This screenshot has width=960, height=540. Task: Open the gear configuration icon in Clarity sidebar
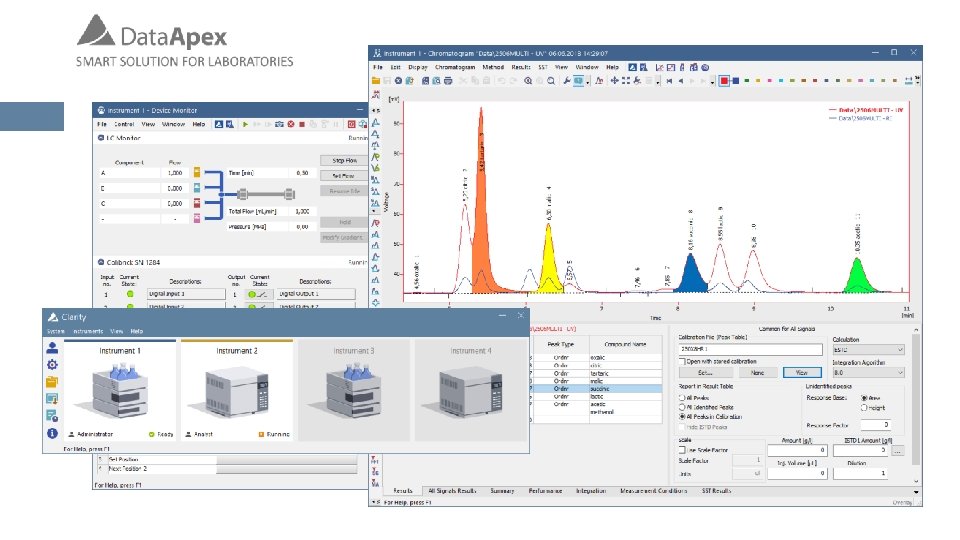(x=52, y=365)
